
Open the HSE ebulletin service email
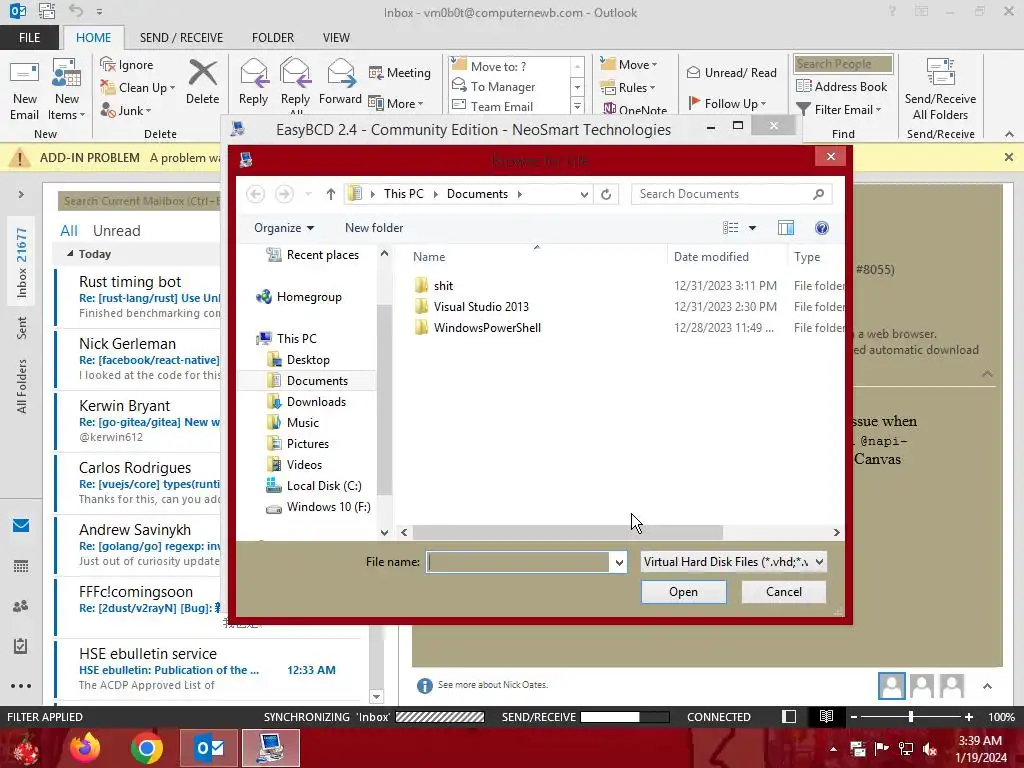209,669
